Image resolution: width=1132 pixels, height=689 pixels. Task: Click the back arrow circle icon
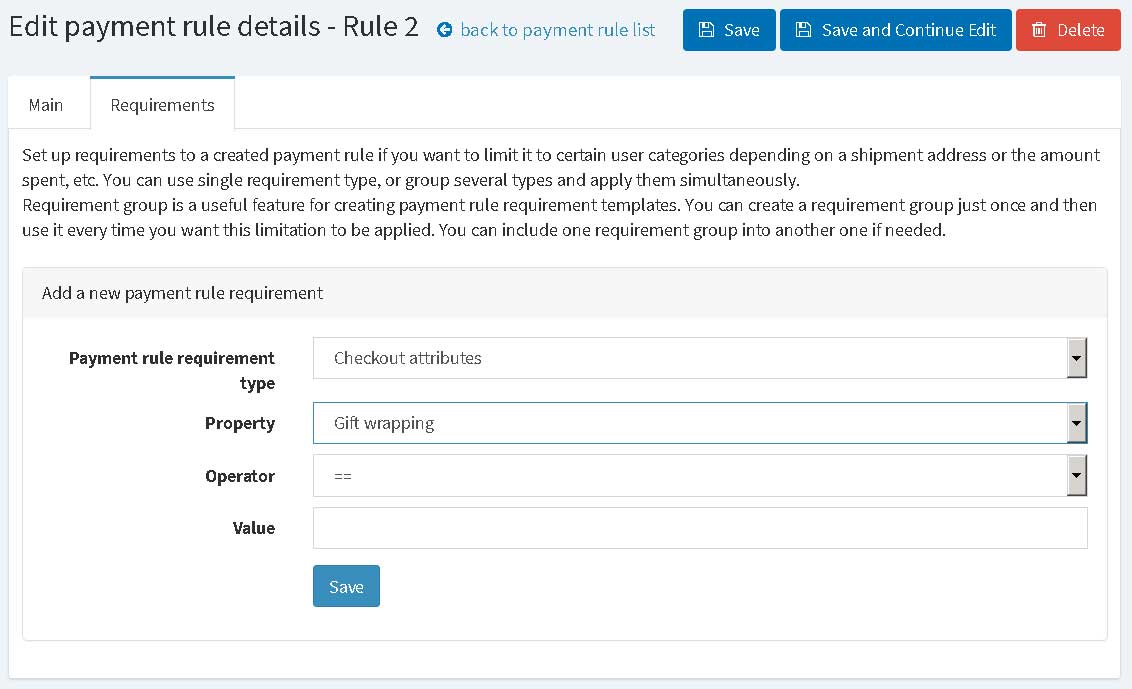(445, 30)
